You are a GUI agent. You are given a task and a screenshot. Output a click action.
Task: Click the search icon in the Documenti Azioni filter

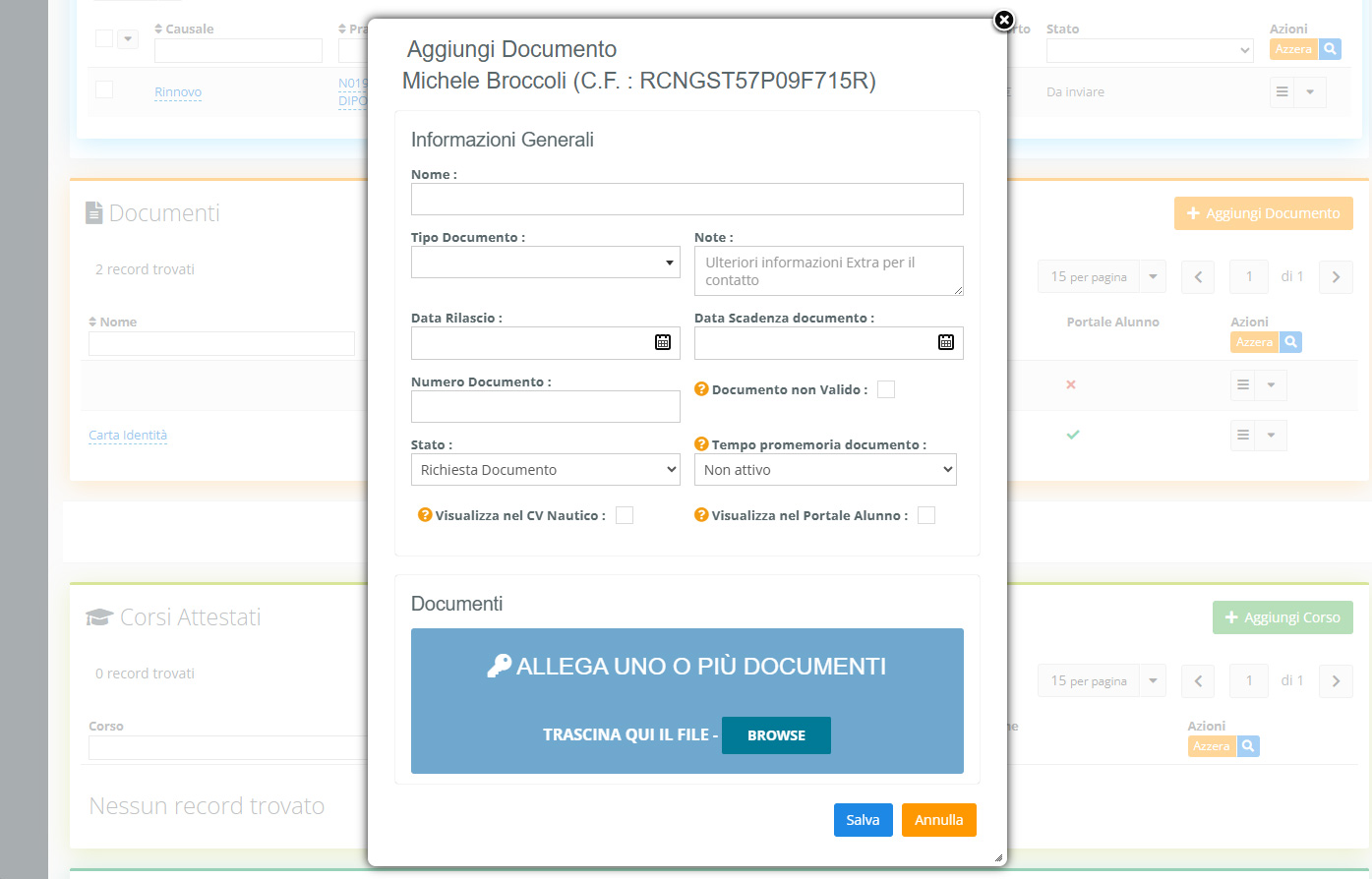[1291, 342]
